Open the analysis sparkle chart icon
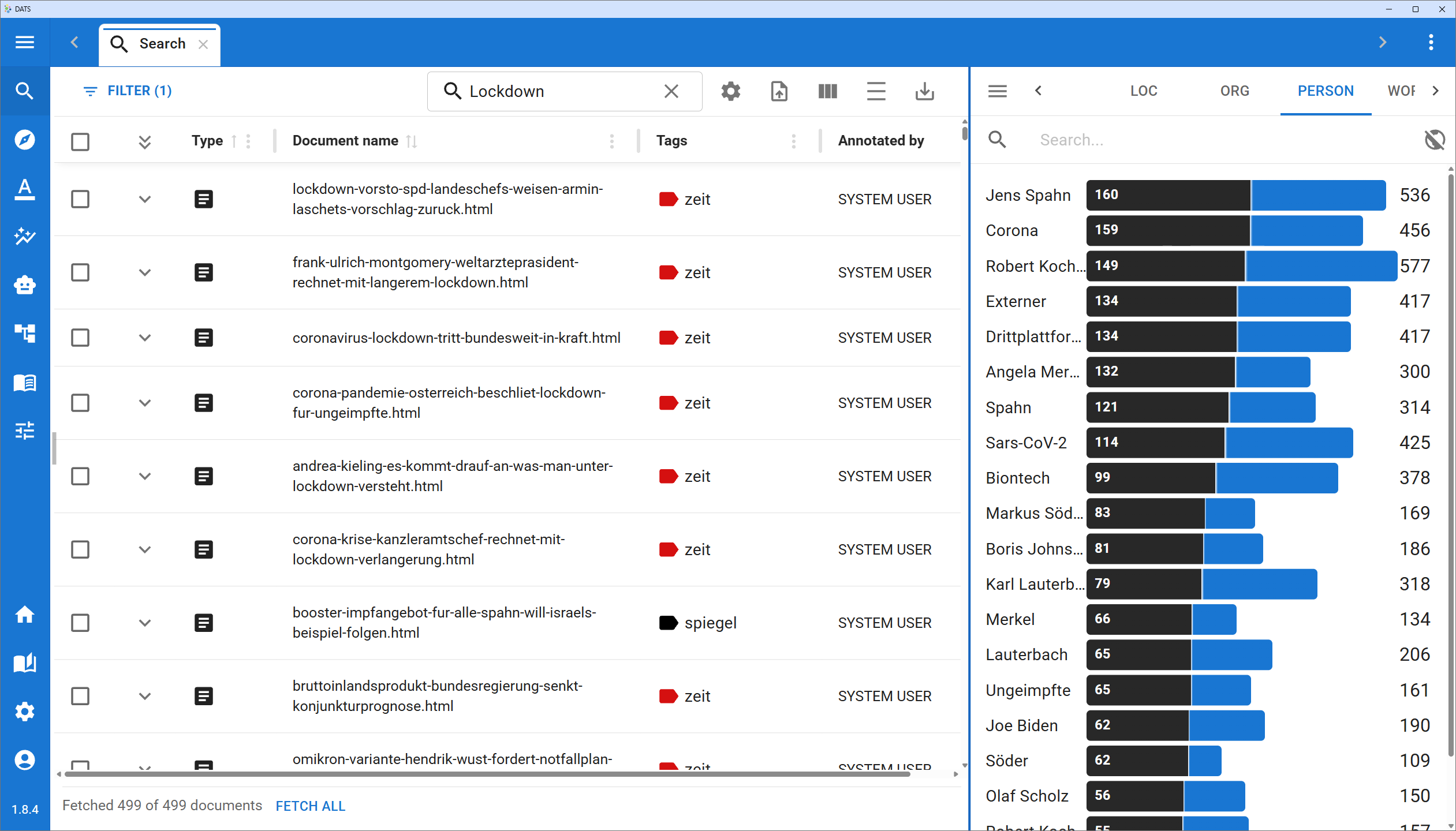1456x831 pixels. (x=25, y=236)
